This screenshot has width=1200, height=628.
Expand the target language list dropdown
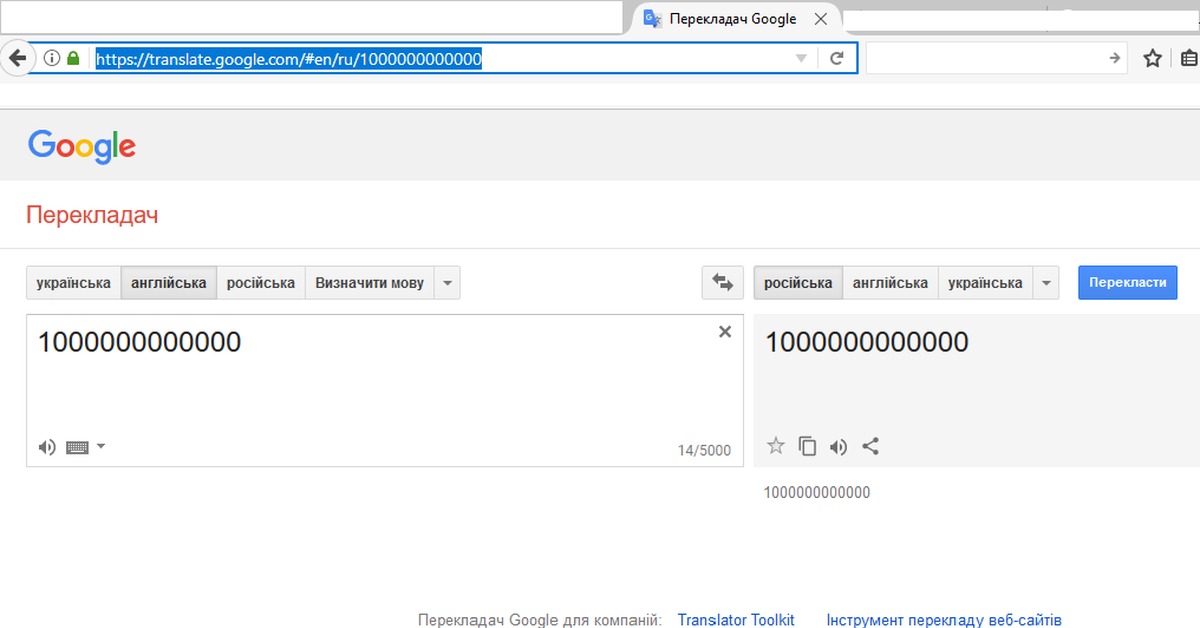1046,283
